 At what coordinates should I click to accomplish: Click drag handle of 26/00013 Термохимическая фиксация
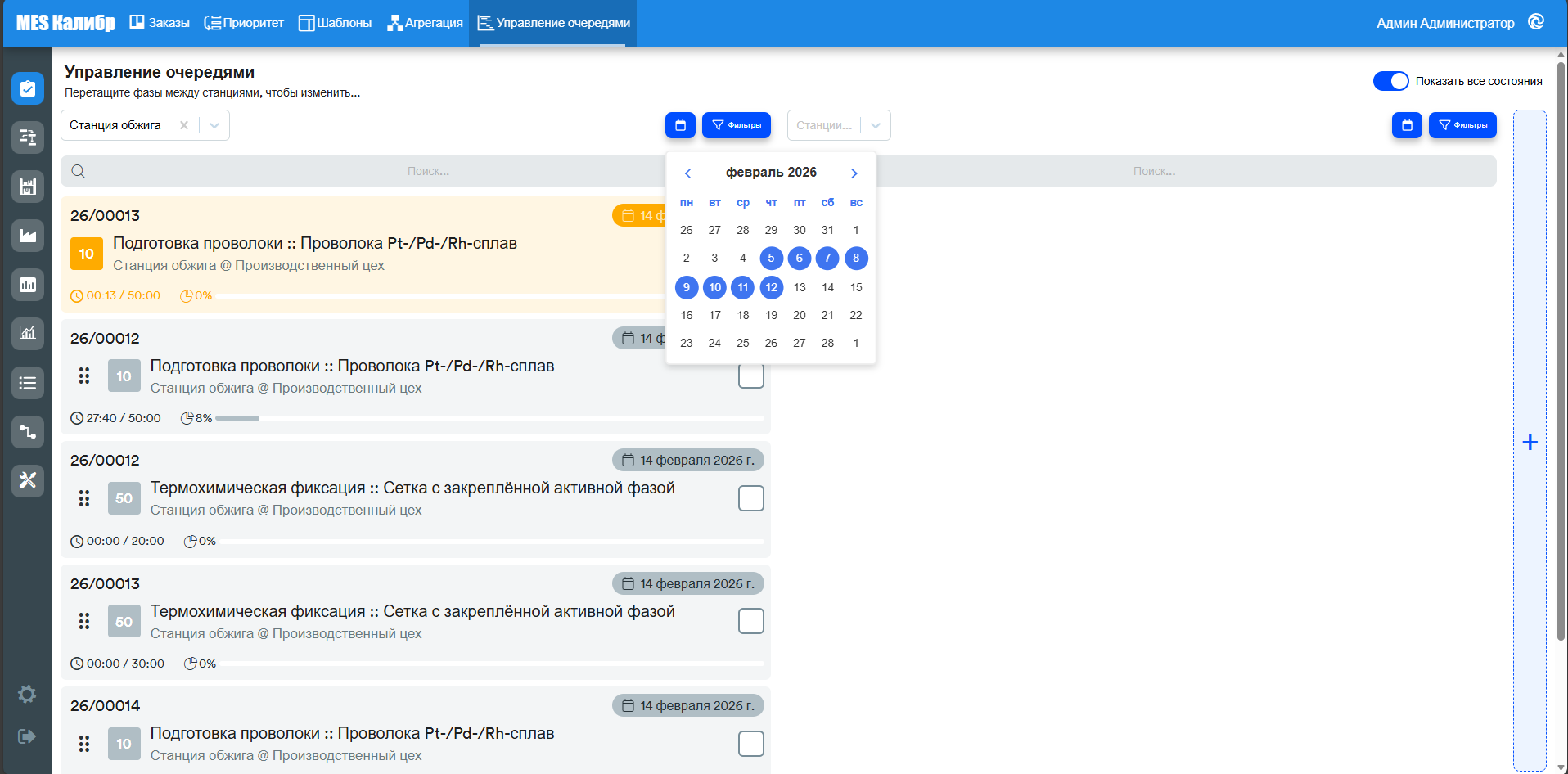tap(83, 621)
